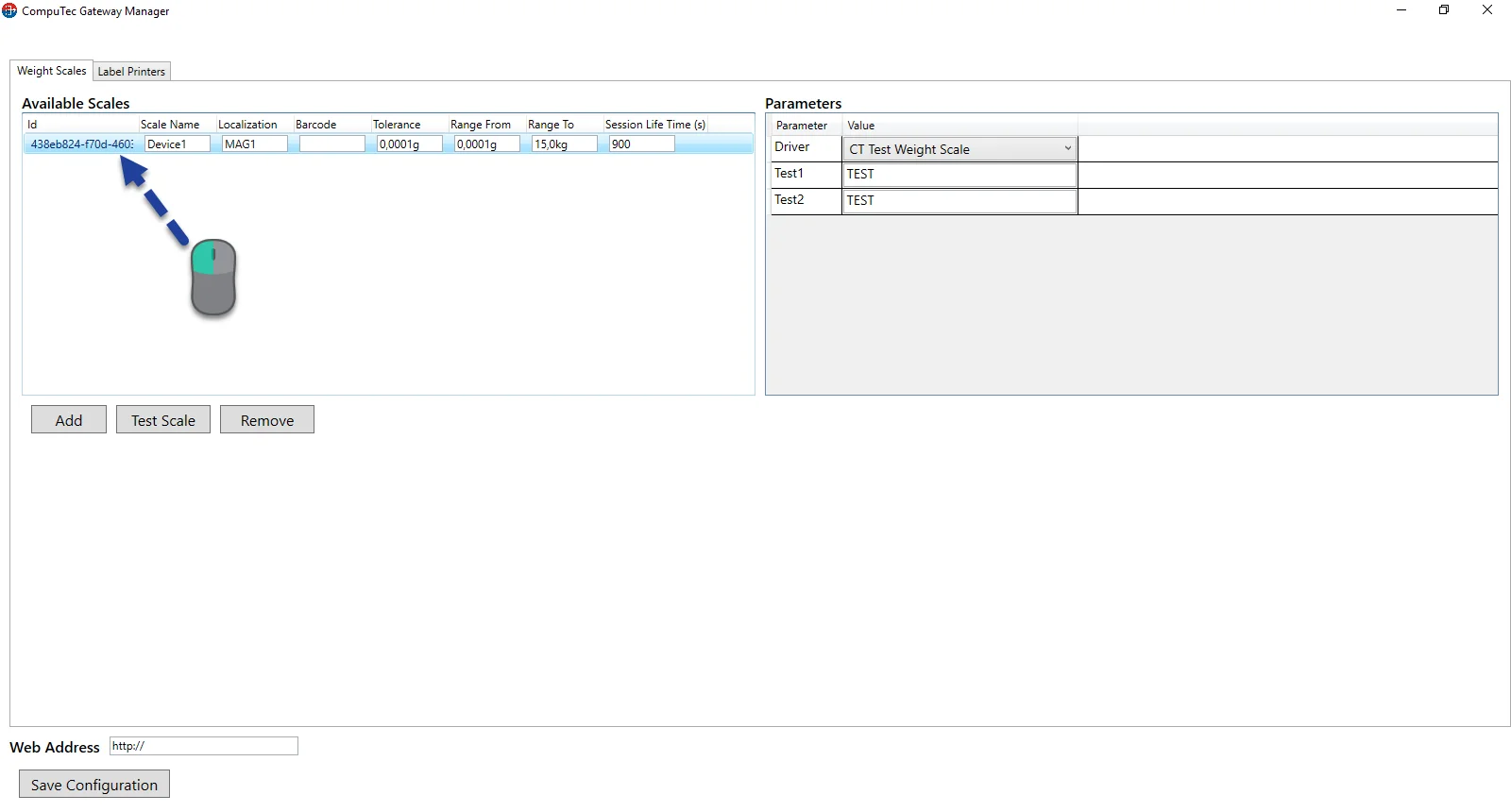Click the Add scale button

tap(69, 420)
